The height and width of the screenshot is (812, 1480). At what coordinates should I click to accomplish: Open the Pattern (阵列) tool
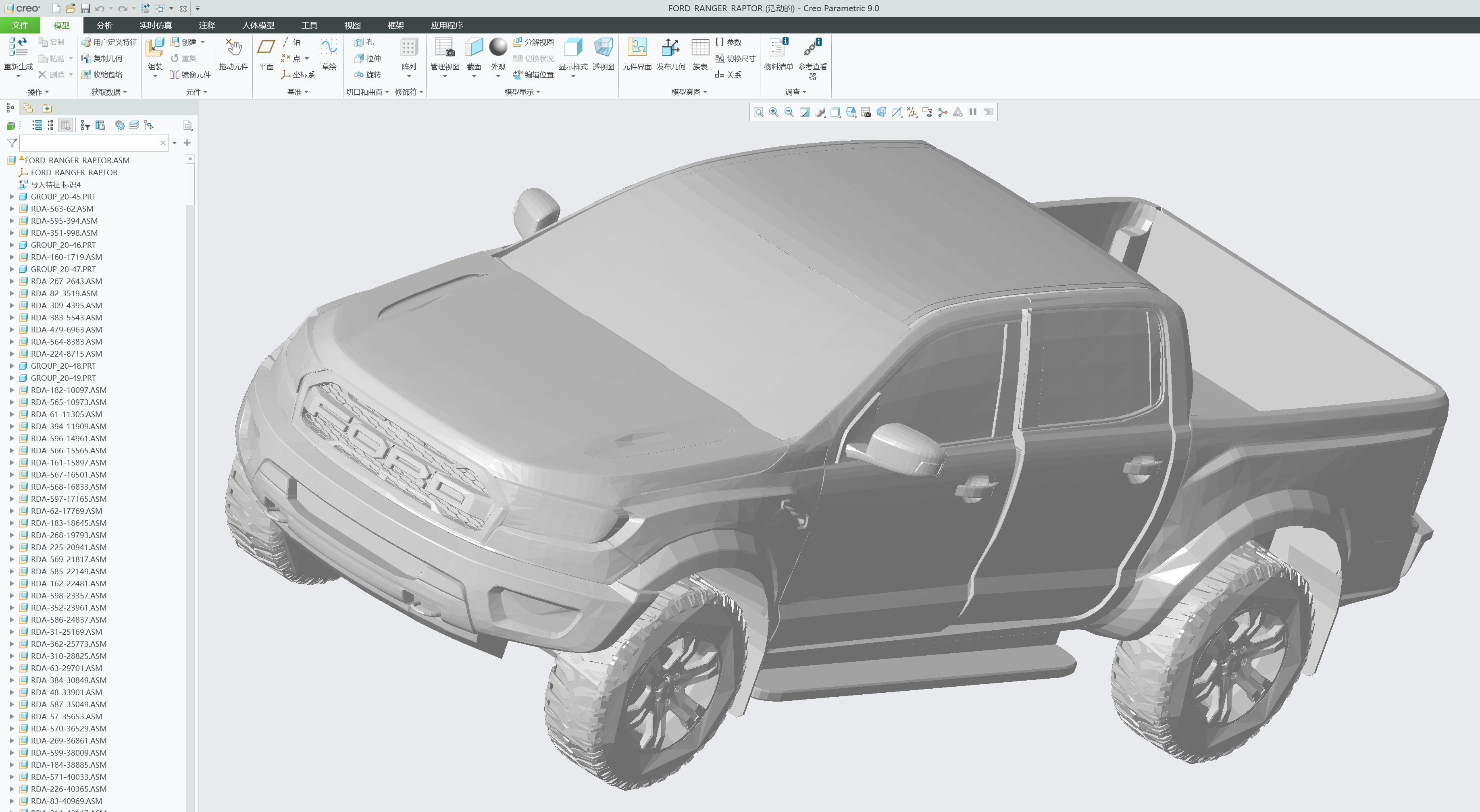(x=408, y=48)
